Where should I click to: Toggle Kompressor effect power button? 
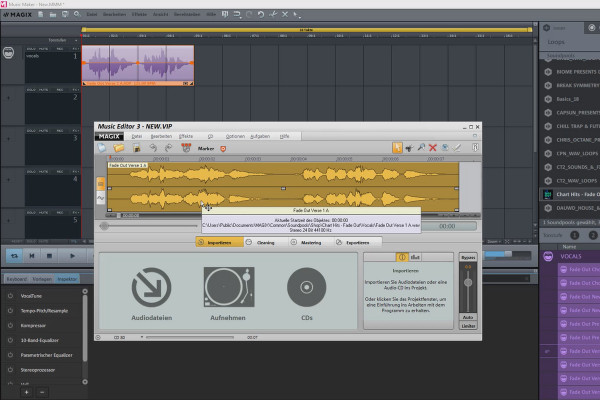(10, 325)
